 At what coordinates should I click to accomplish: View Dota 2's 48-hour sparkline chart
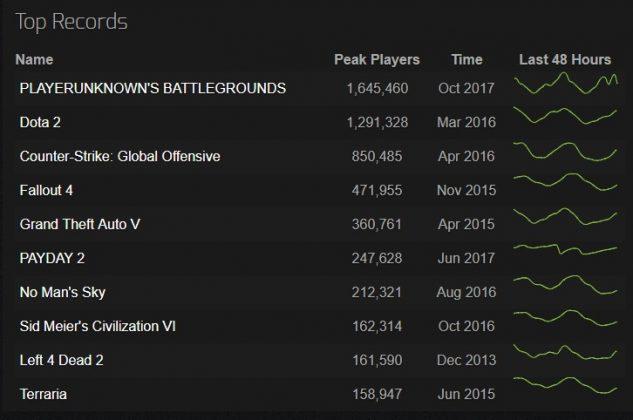point(565,115)
